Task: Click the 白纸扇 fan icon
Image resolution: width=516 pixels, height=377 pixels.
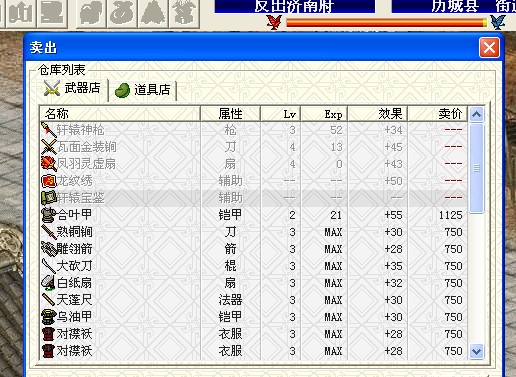Action: tap(49, 283)
